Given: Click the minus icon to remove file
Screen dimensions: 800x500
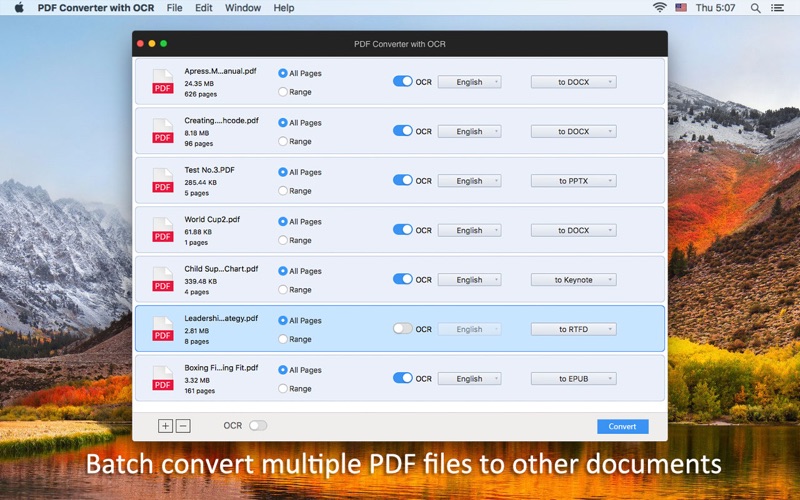Looking at the screenshot, I should (x=183, y=426).
